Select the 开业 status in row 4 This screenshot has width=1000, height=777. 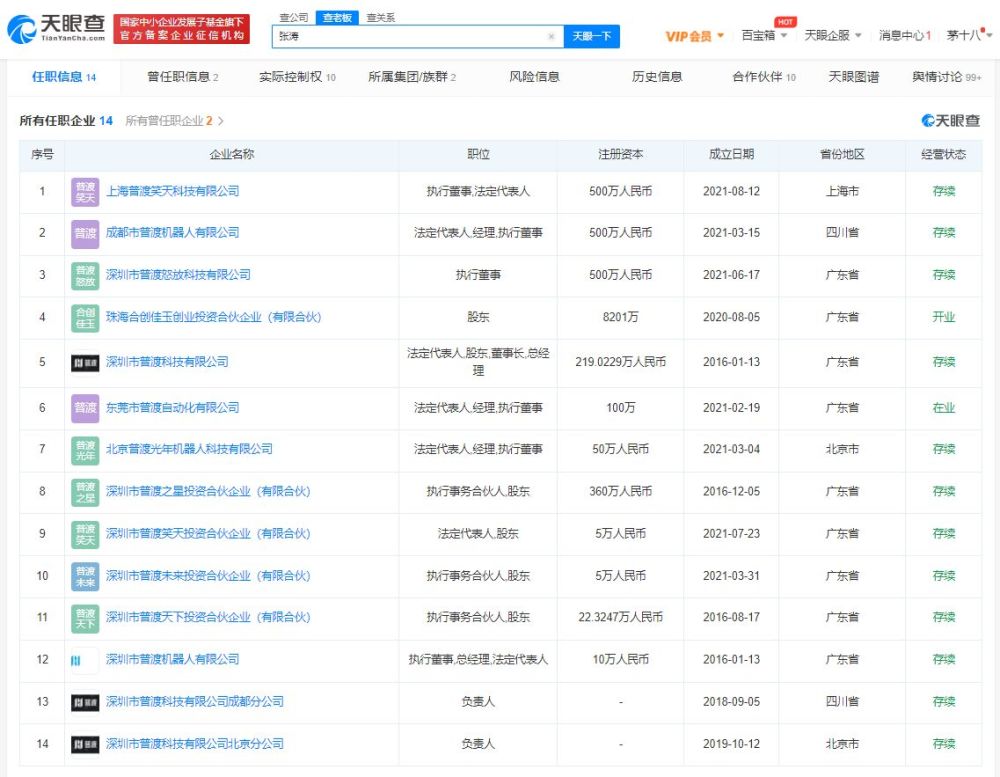point(944,317)
